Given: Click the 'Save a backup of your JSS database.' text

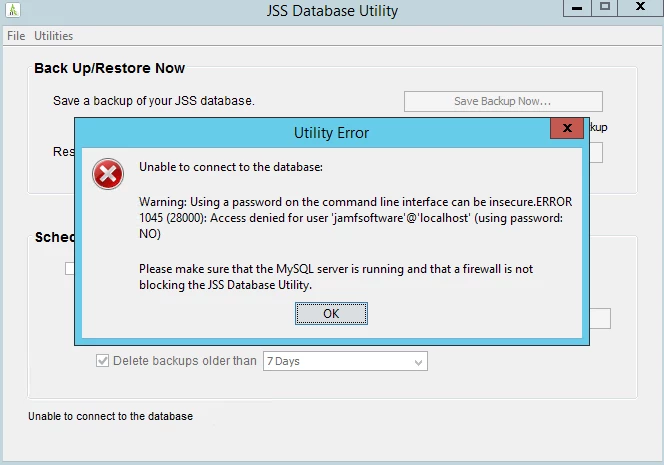Looking at the screenshot, I should point(154,101).
